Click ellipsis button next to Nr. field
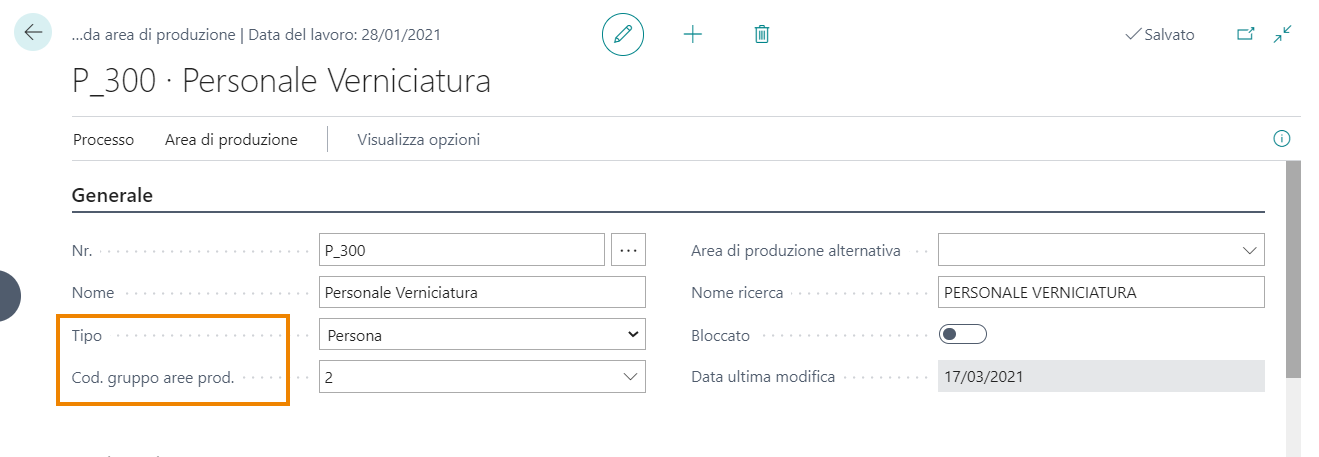 point(628,250)
